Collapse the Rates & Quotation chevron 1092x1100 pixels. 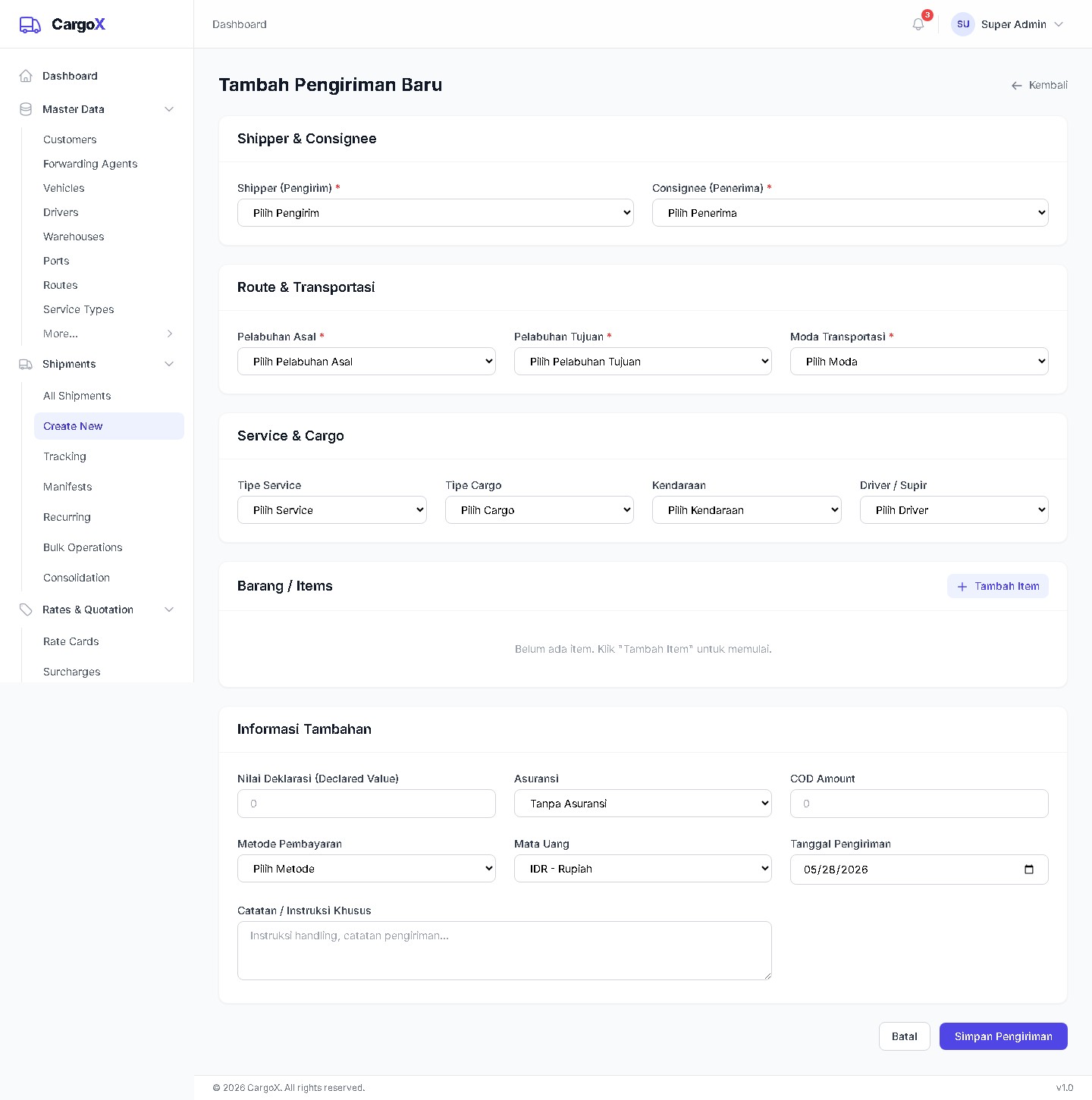(169, 610)
